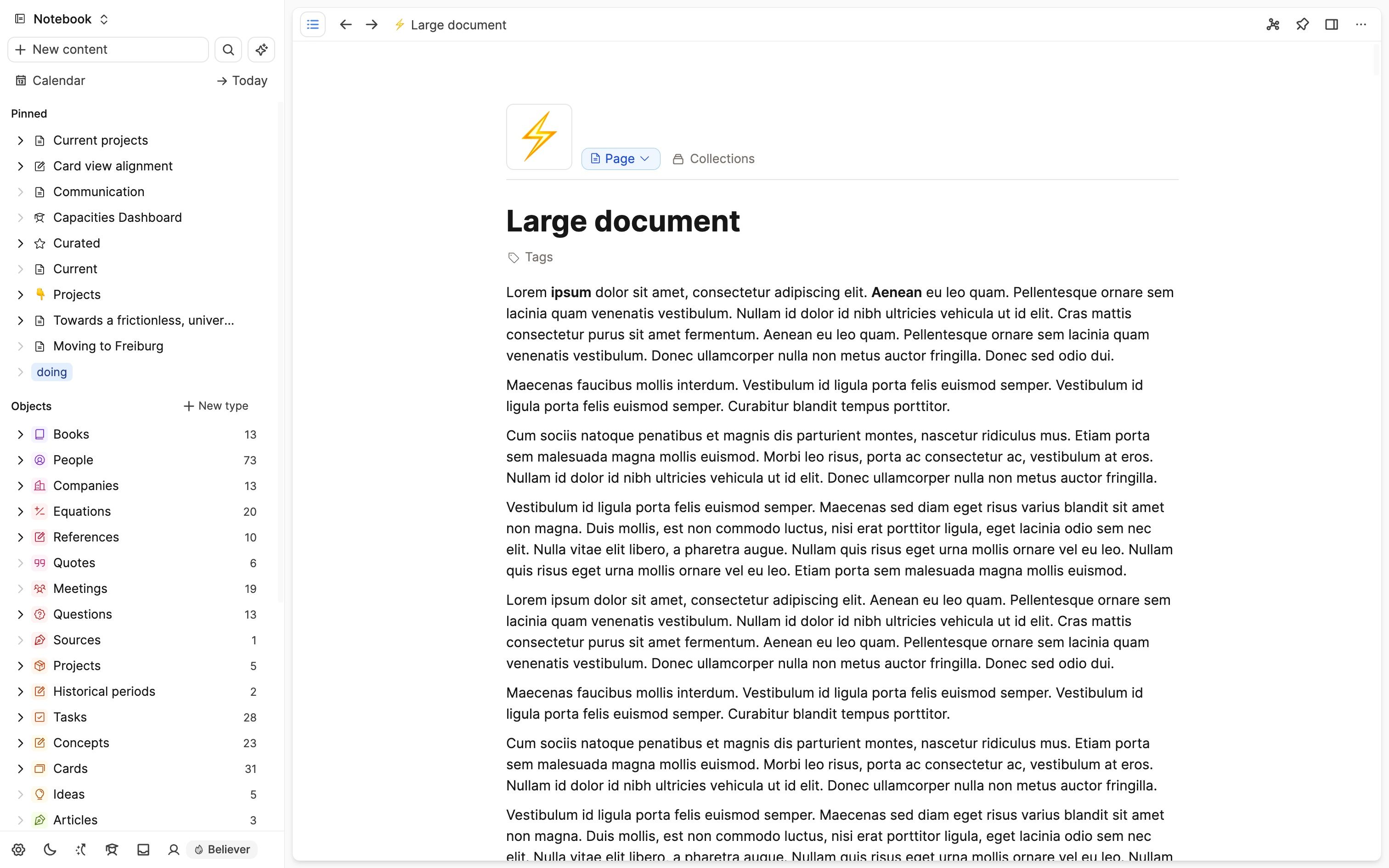Open the user profile icon
The height and width of the screenshot is (868, 1389).
174,850
